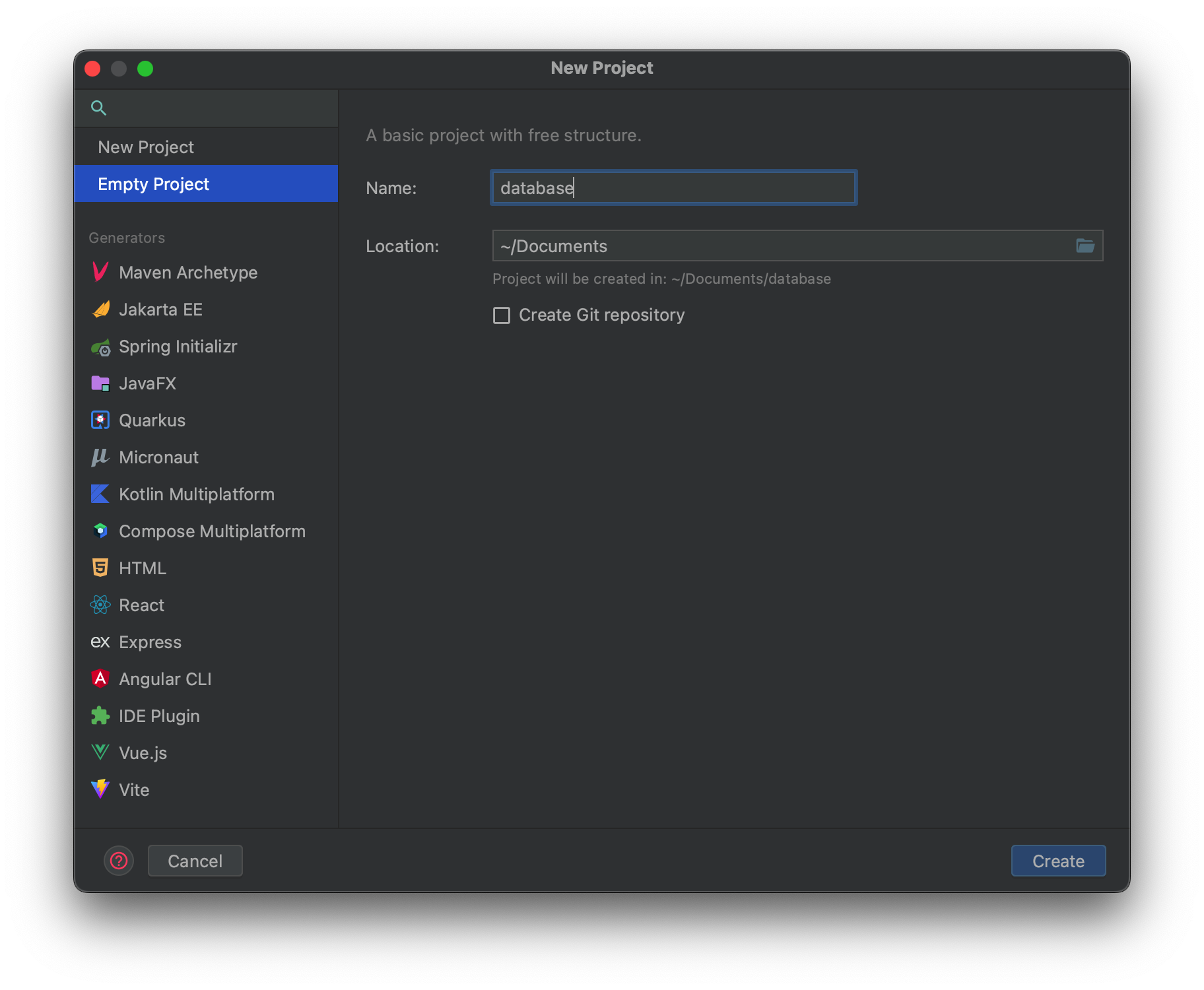The height and width of the screenshot is (990, 1204).
Task: Select New Project in the sidebar
Action: click(x=206, y=147)
